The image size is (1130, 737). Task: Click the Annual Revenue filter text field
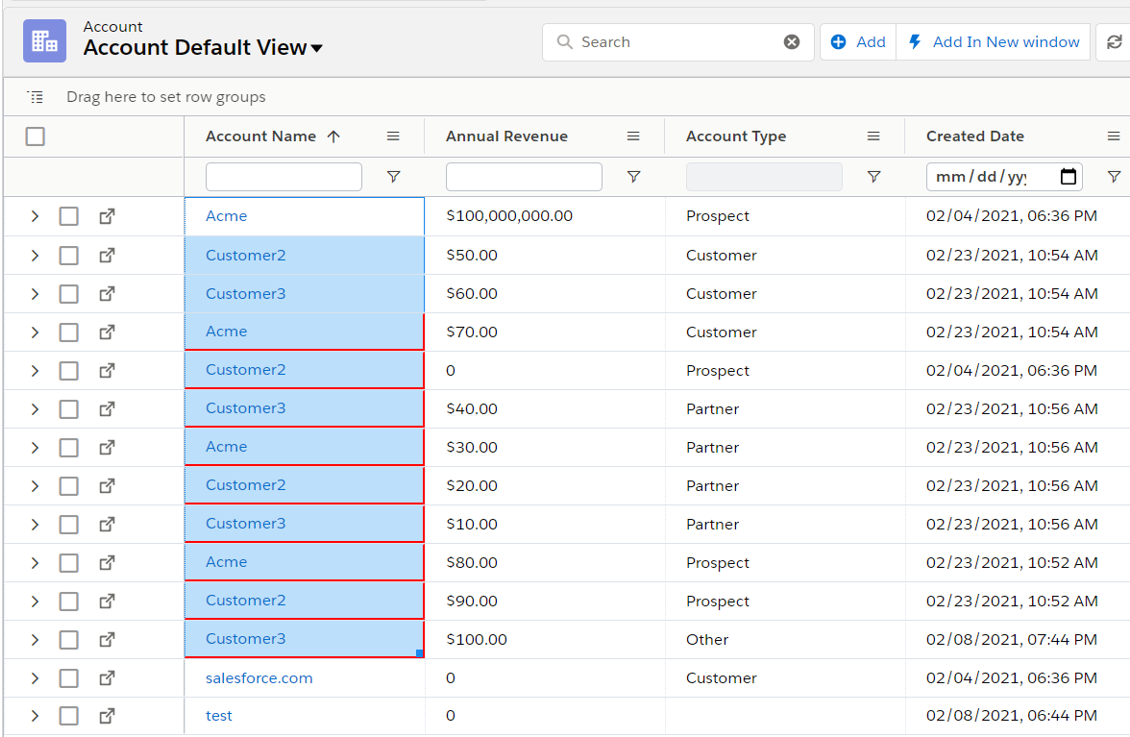(523, 177)
